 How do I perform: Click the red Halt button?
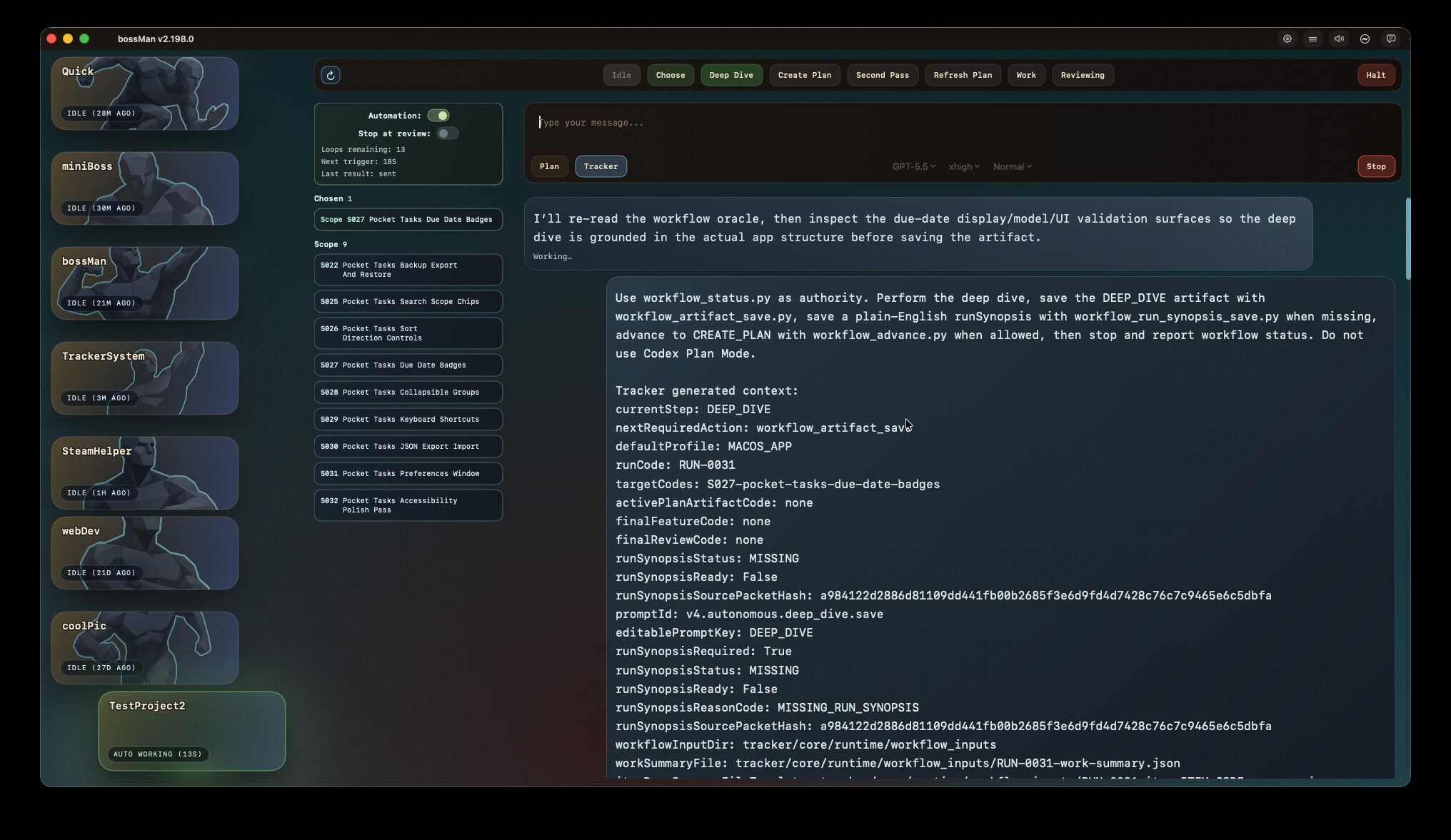click(x=1376, y=75)
